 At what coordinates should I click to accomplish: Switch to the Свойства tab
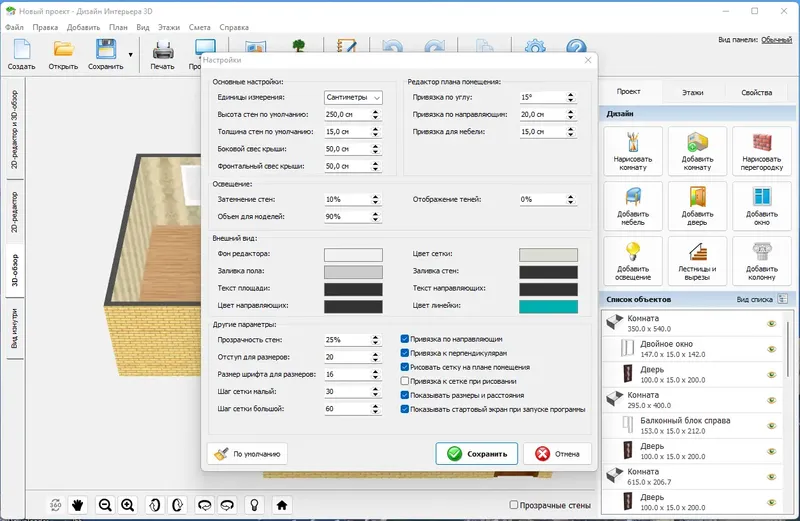[756, 92]
